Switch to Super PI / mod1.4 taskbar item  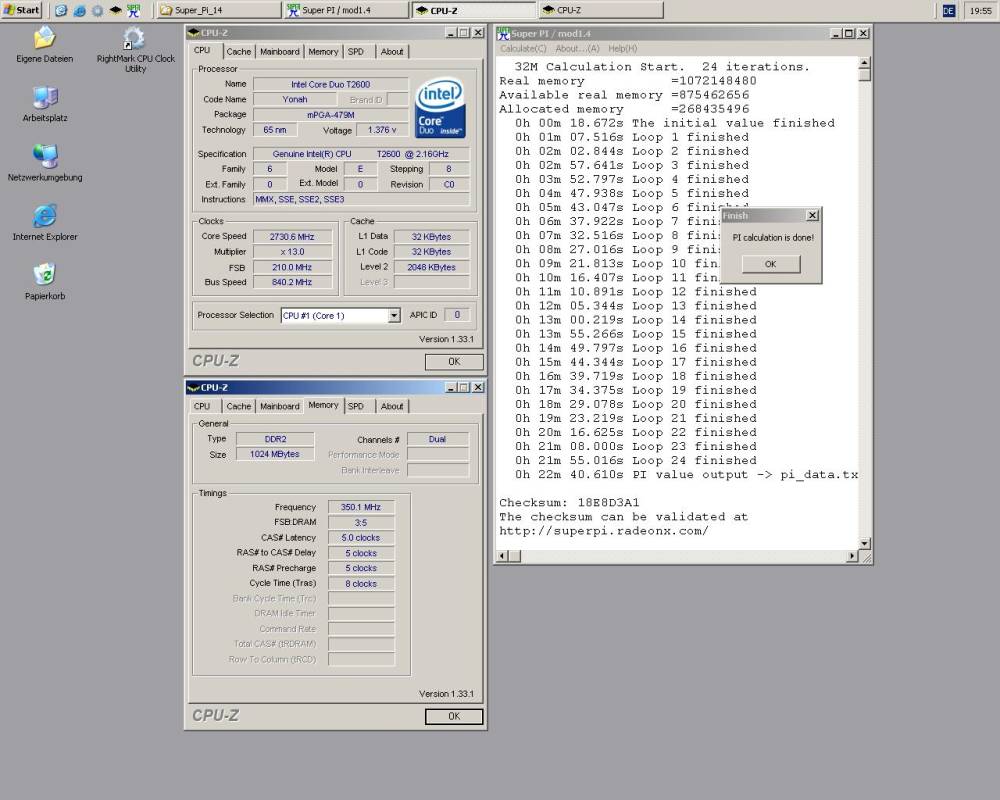click(x=346, y=10)
